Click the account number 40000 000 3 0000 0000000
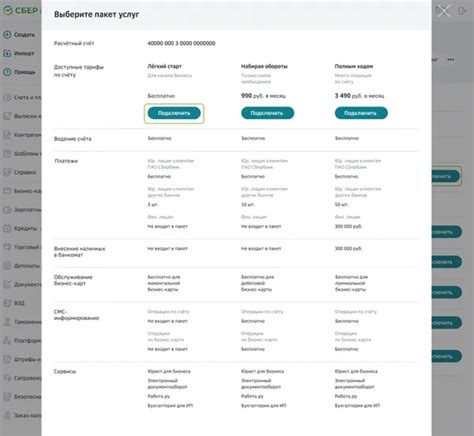 181,43
